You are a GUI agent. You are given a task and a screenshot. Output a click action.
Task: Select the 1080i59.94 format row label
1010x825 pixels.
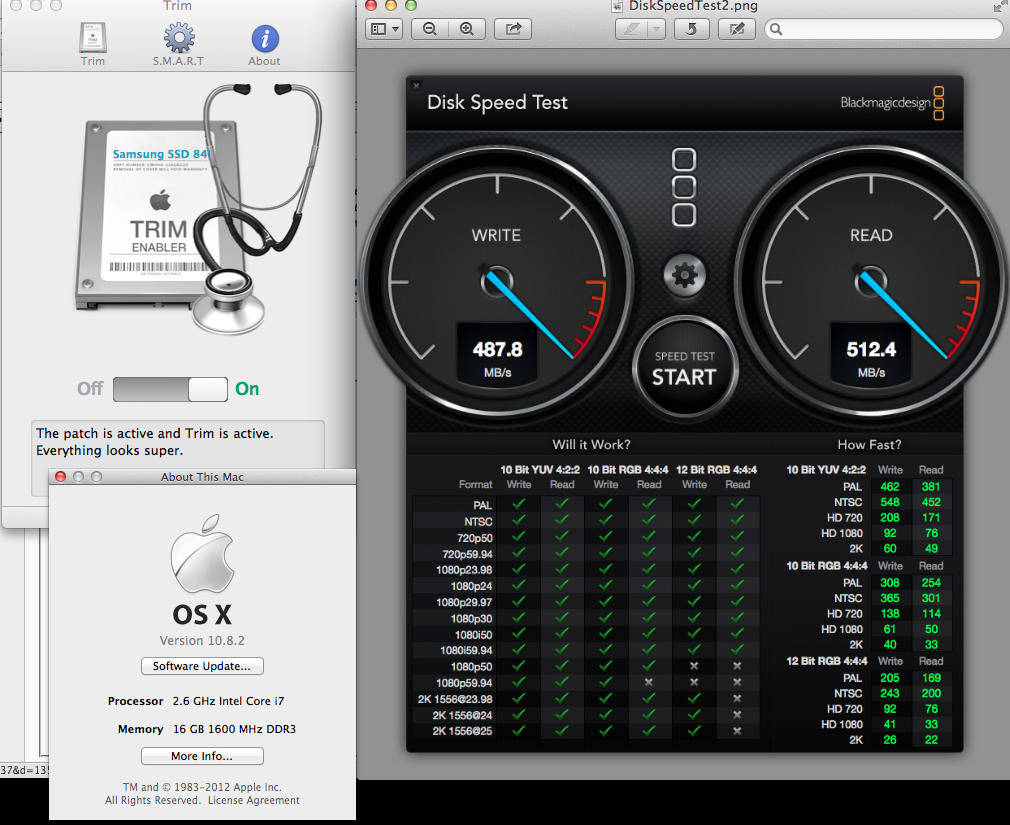tap(466, 650)
